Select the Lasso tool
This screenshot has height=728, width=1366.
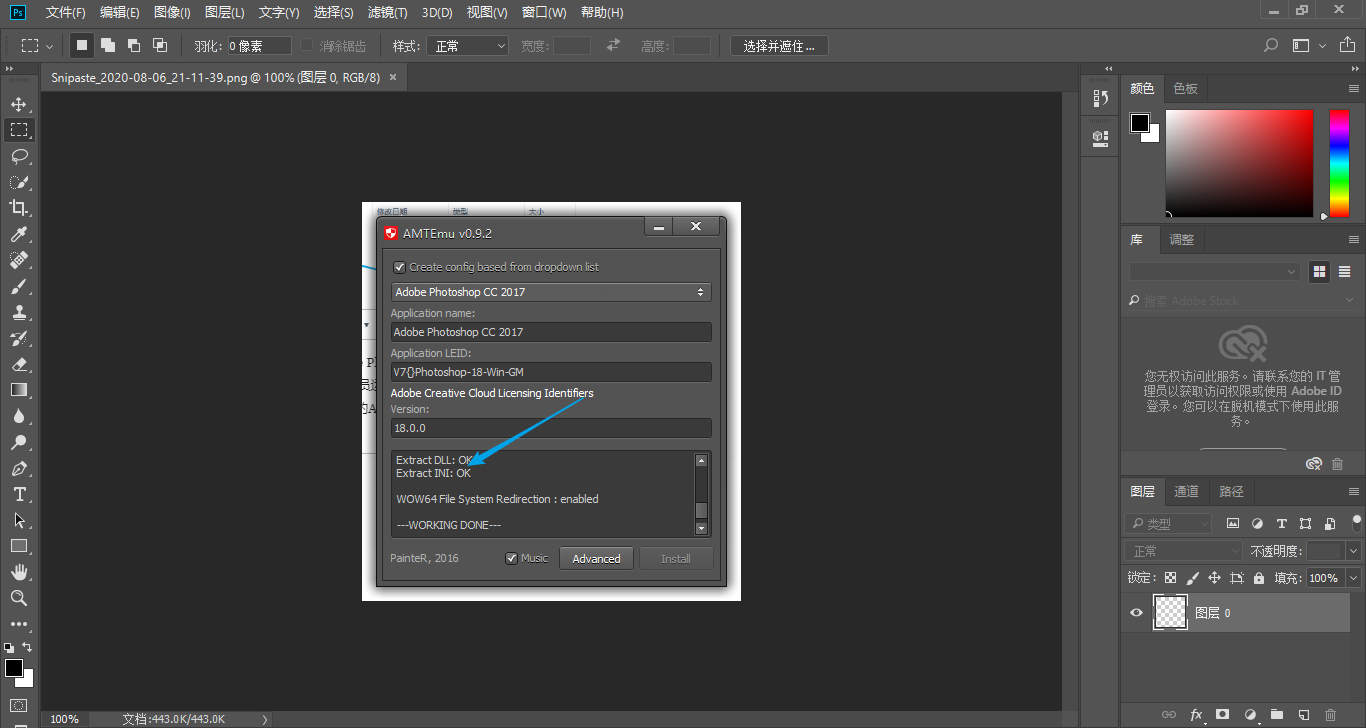click(19, 156)
